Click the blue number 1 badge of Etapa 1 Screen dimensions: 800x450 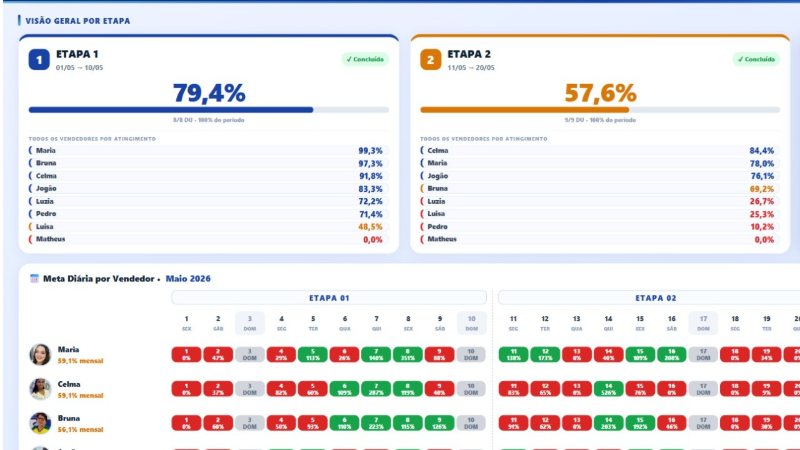[x=39, y=60]
